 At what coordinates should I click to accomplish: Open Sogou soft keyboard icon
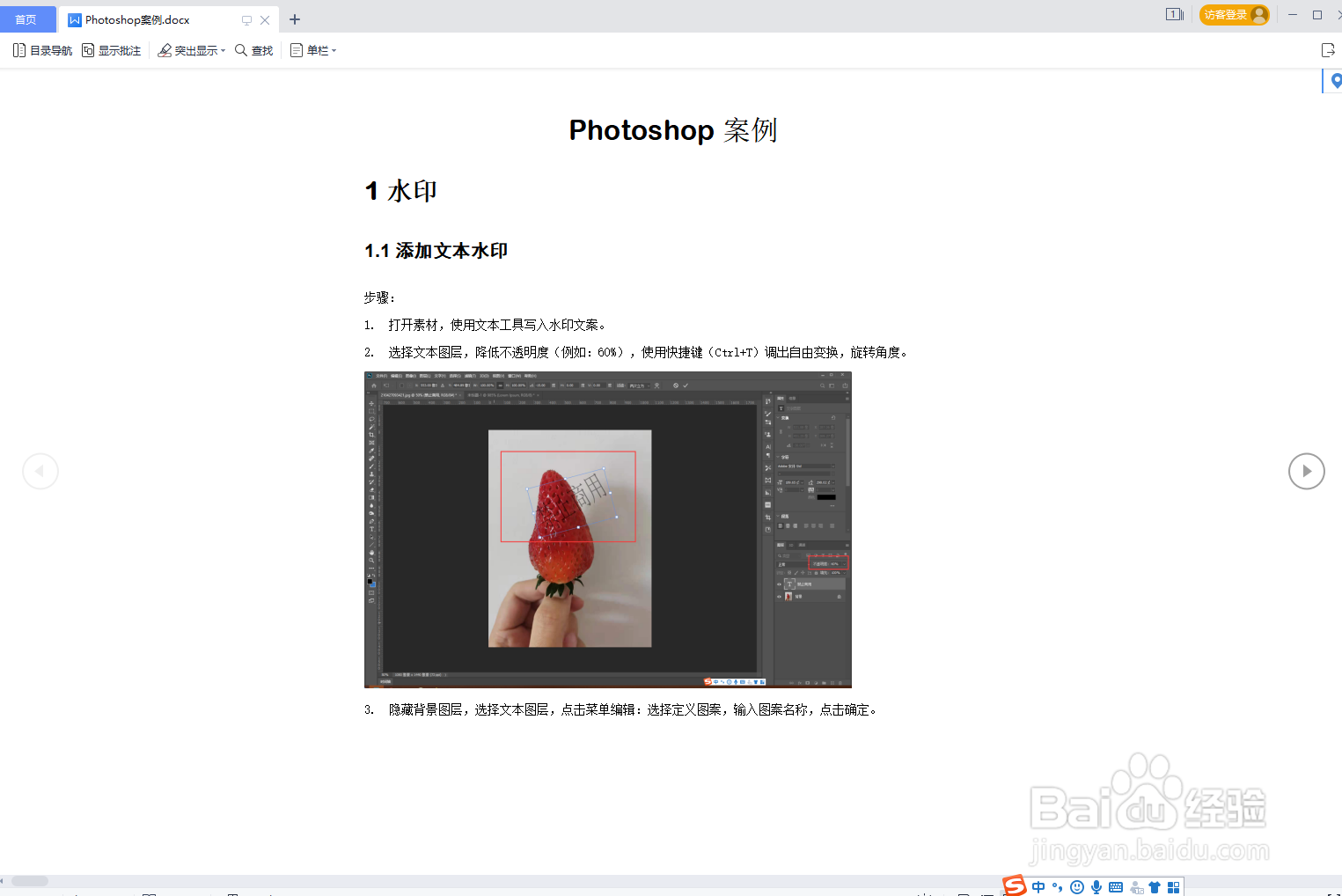tap(1116, 887)
